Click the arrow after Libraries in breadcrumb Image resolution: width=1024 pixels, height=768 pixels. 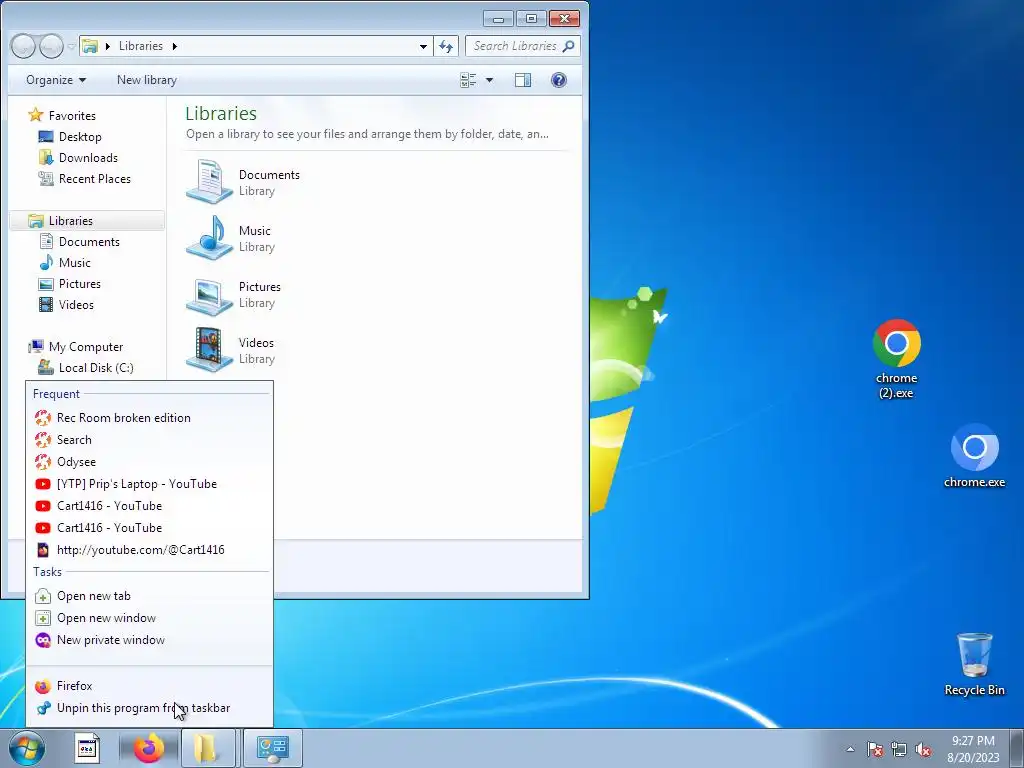(x=174, y=46)
